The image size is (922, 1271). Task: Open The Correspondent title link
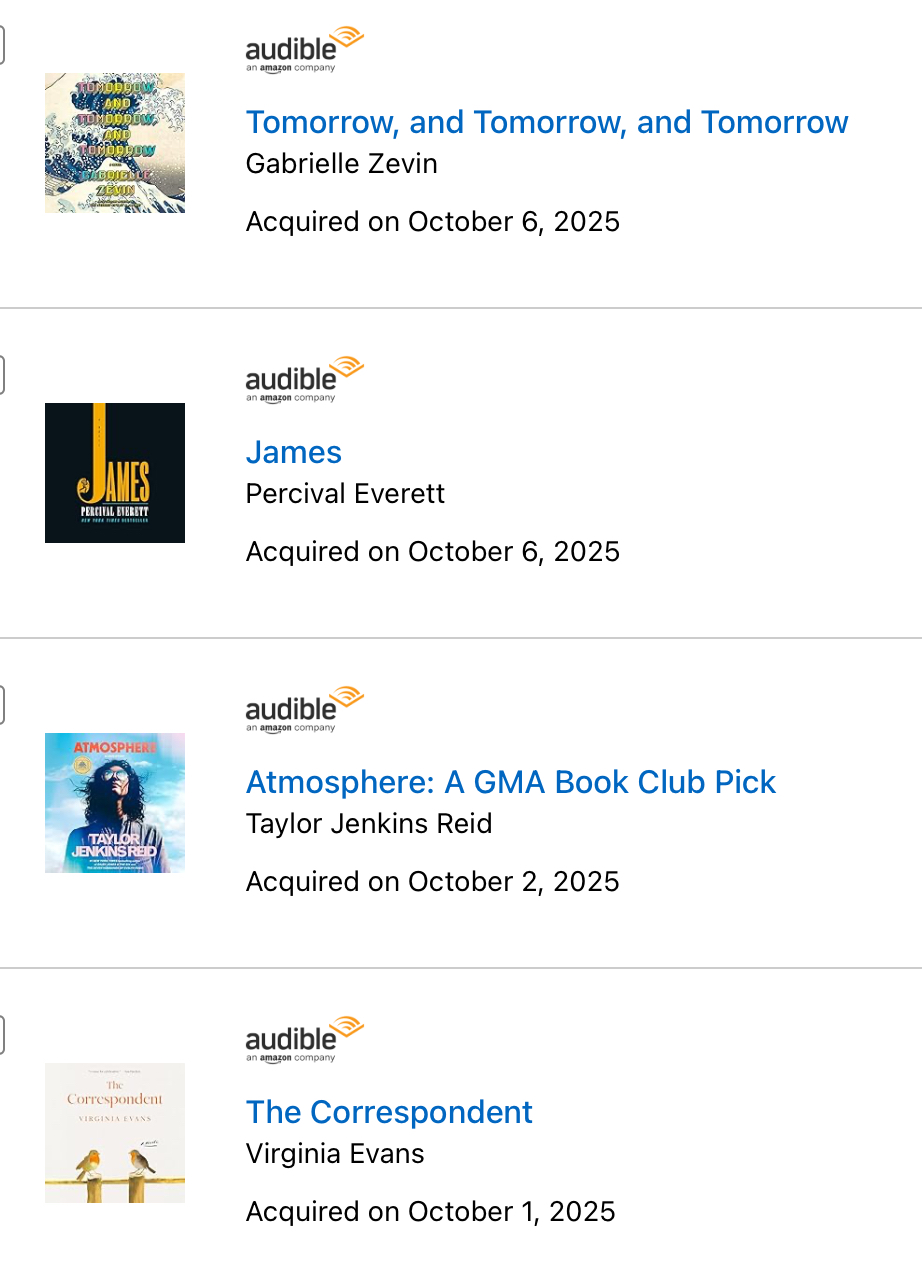(x=389, y=1112)
